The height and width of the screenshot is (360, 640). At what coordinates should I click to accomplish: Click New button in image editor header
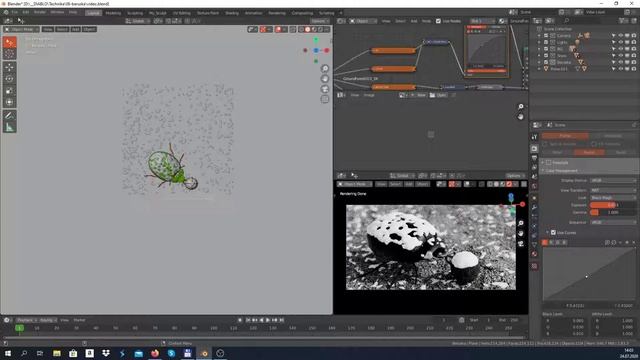419,95
